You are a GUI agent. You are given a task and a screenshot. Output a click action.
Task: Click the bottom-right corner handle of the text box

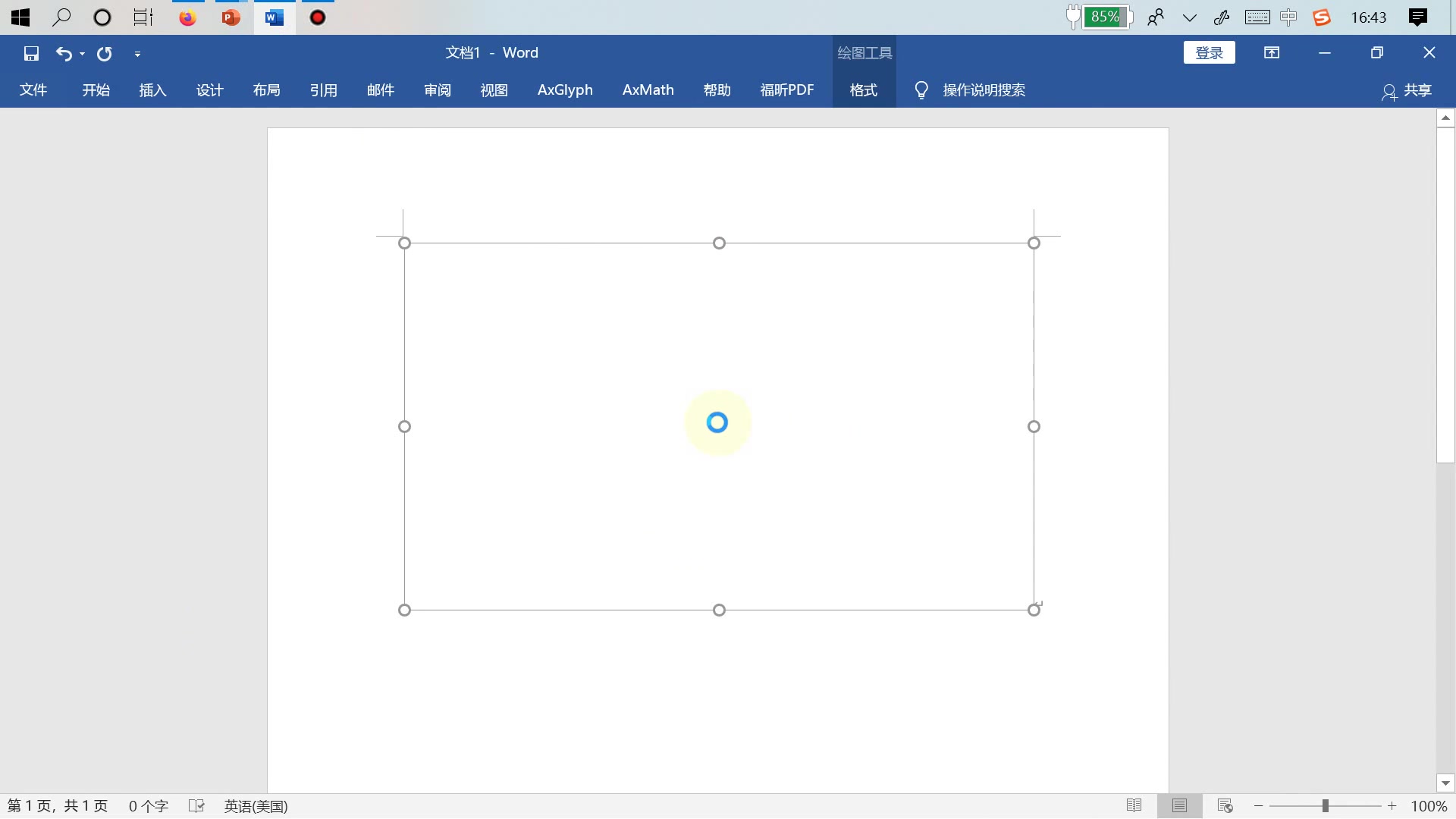[1034, 610]
